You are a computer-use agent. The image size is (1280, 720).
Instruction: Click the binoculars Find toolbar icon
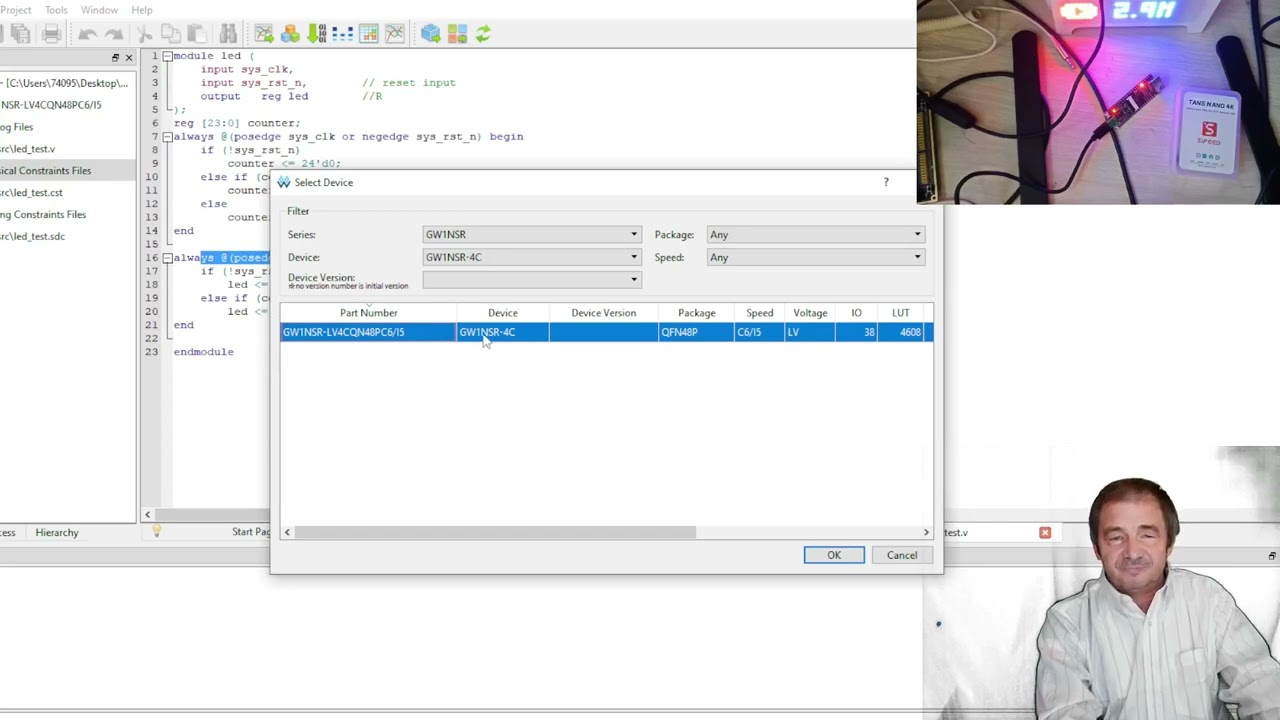pyautogui.click(x=228, y=34)
